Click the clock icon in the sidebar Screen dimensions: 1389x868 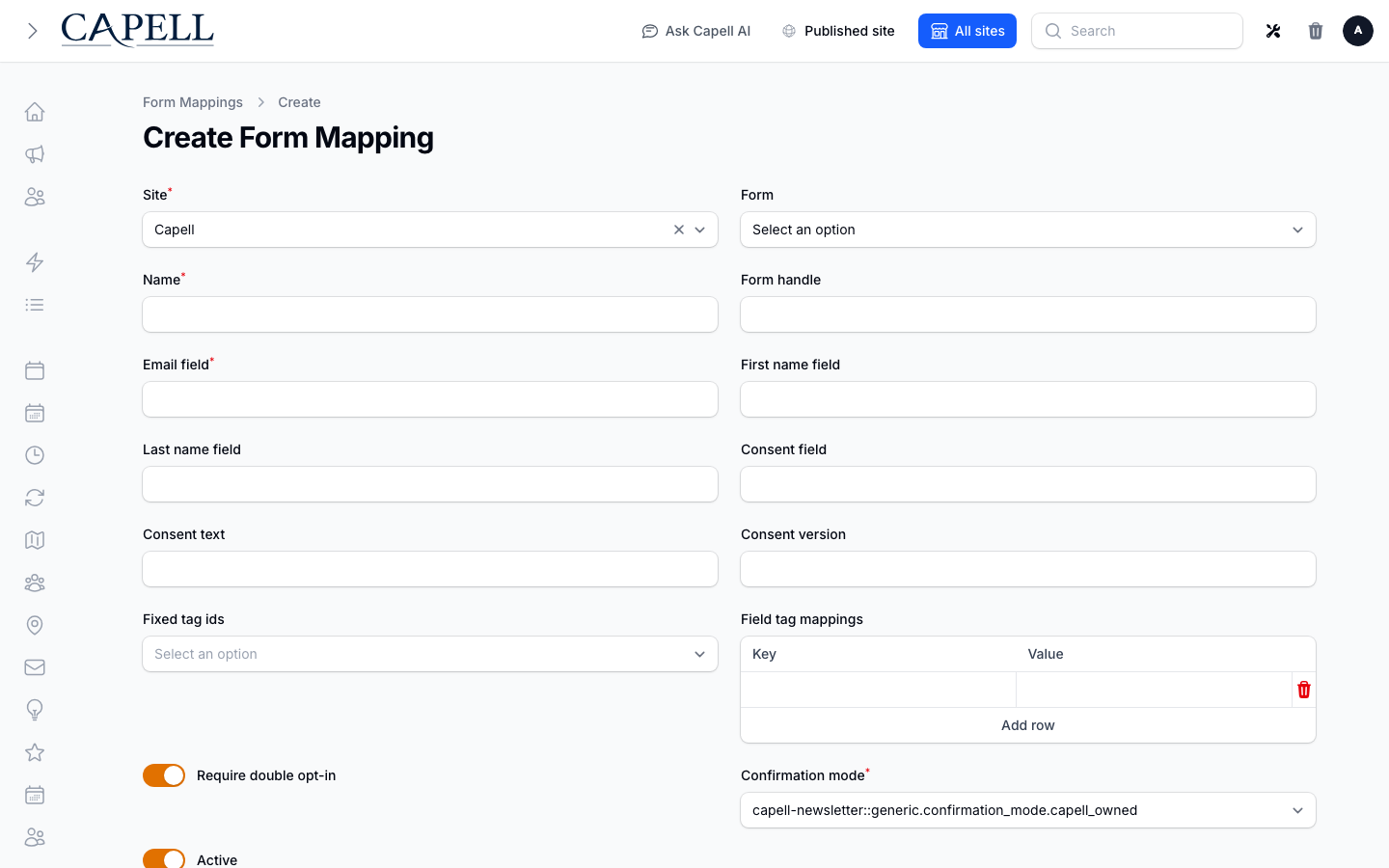point(35,455)
